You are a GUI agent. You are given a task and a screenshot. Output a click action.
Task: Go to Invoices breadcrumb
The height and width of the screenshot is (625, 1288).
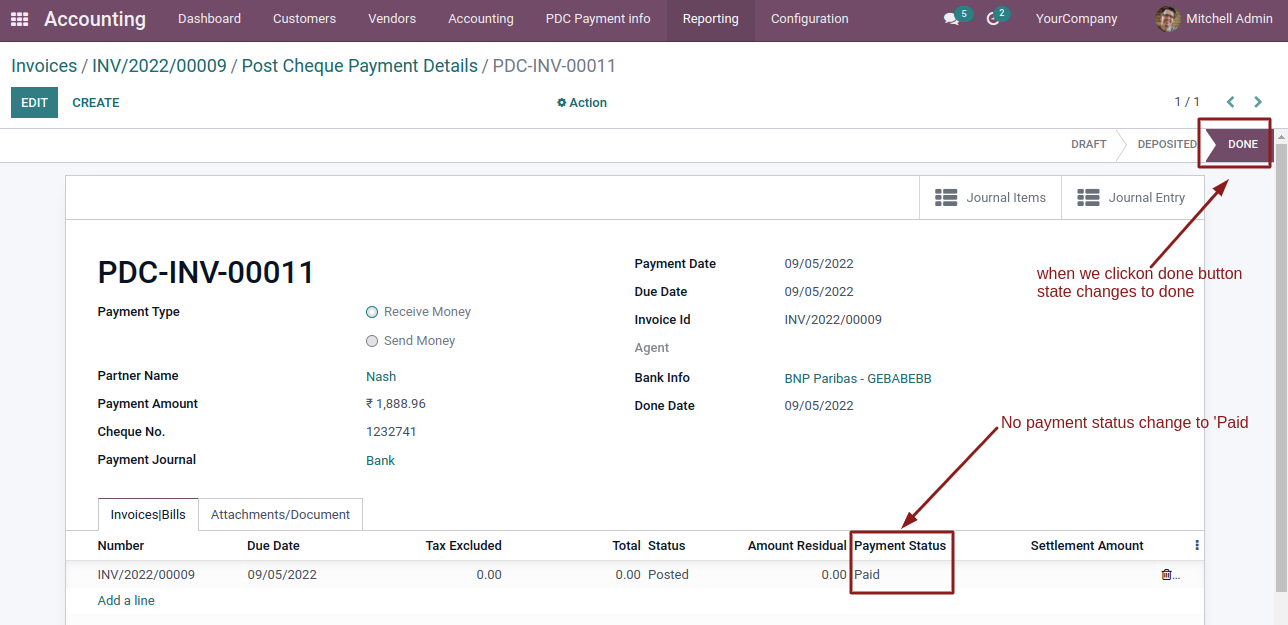tap(44, 66)
